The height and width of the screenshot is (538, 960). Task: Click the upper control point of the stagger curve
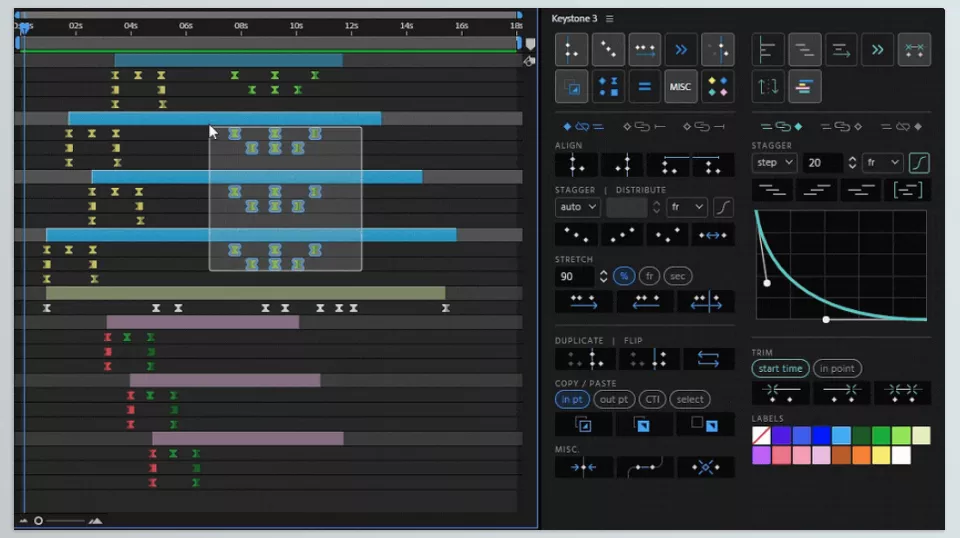point(767,283)
